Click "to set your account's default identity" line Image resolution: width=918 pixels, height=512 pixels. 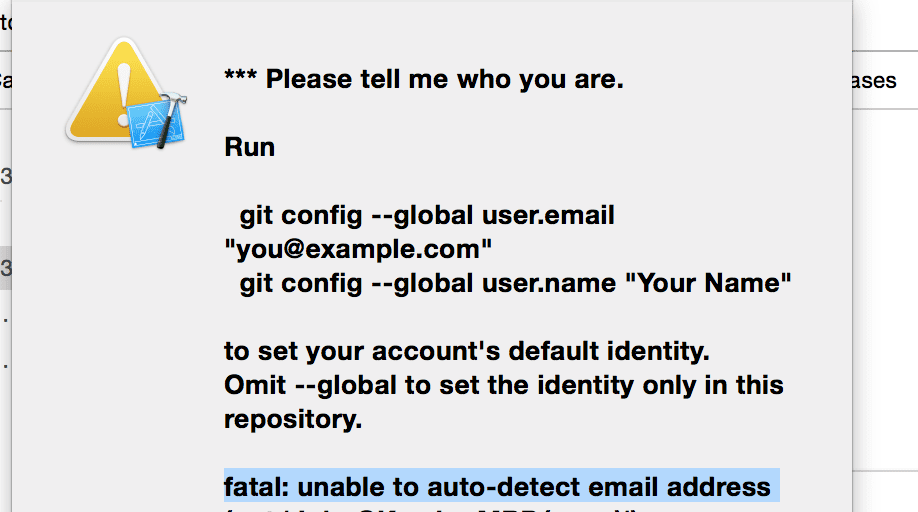pyautogui.click(x=467, y=352)
